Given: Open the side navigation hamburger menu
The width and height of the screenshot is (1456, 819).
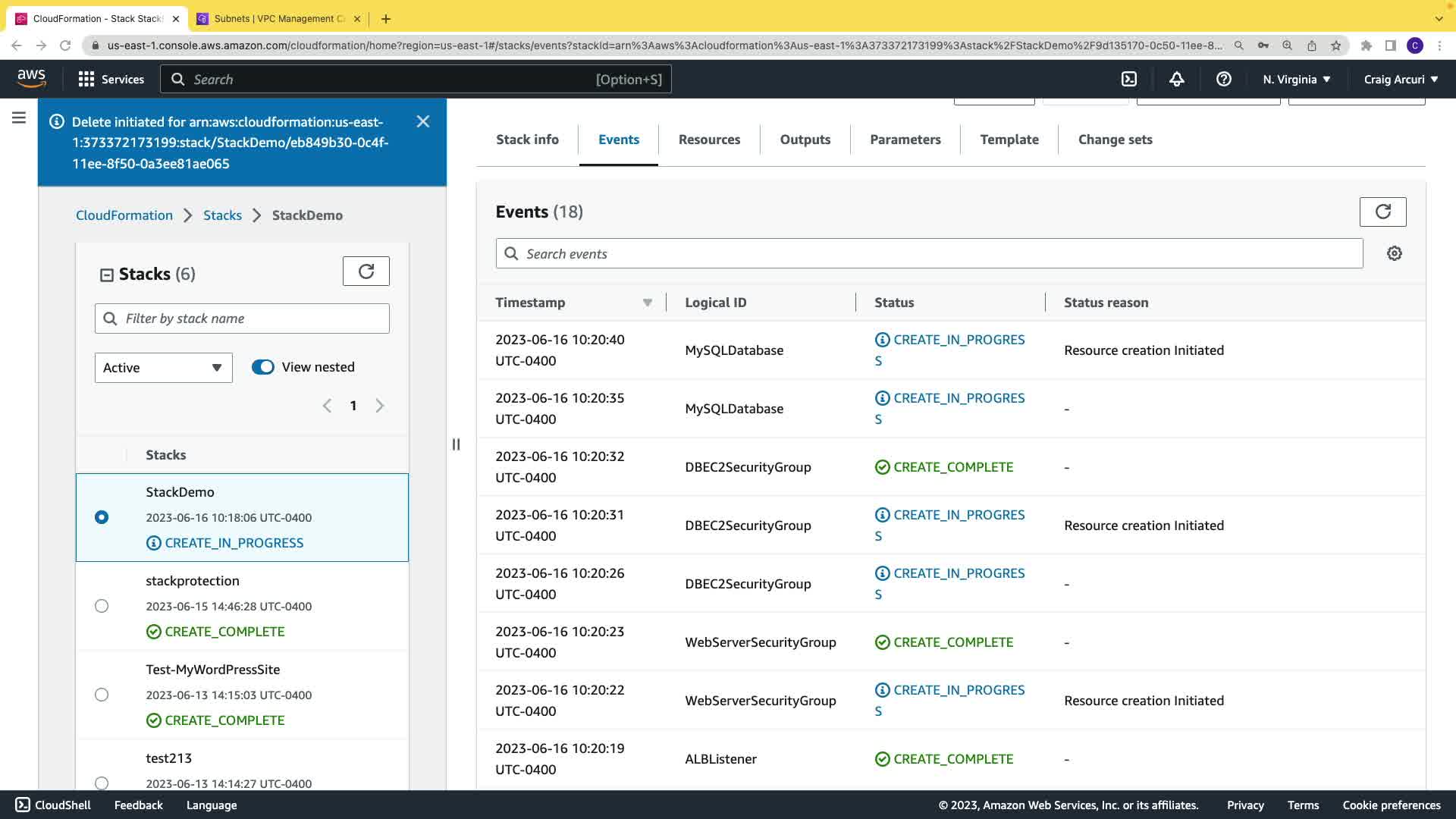Looking at the screenshot, I should pyautogui.click(x=19, y=118).
